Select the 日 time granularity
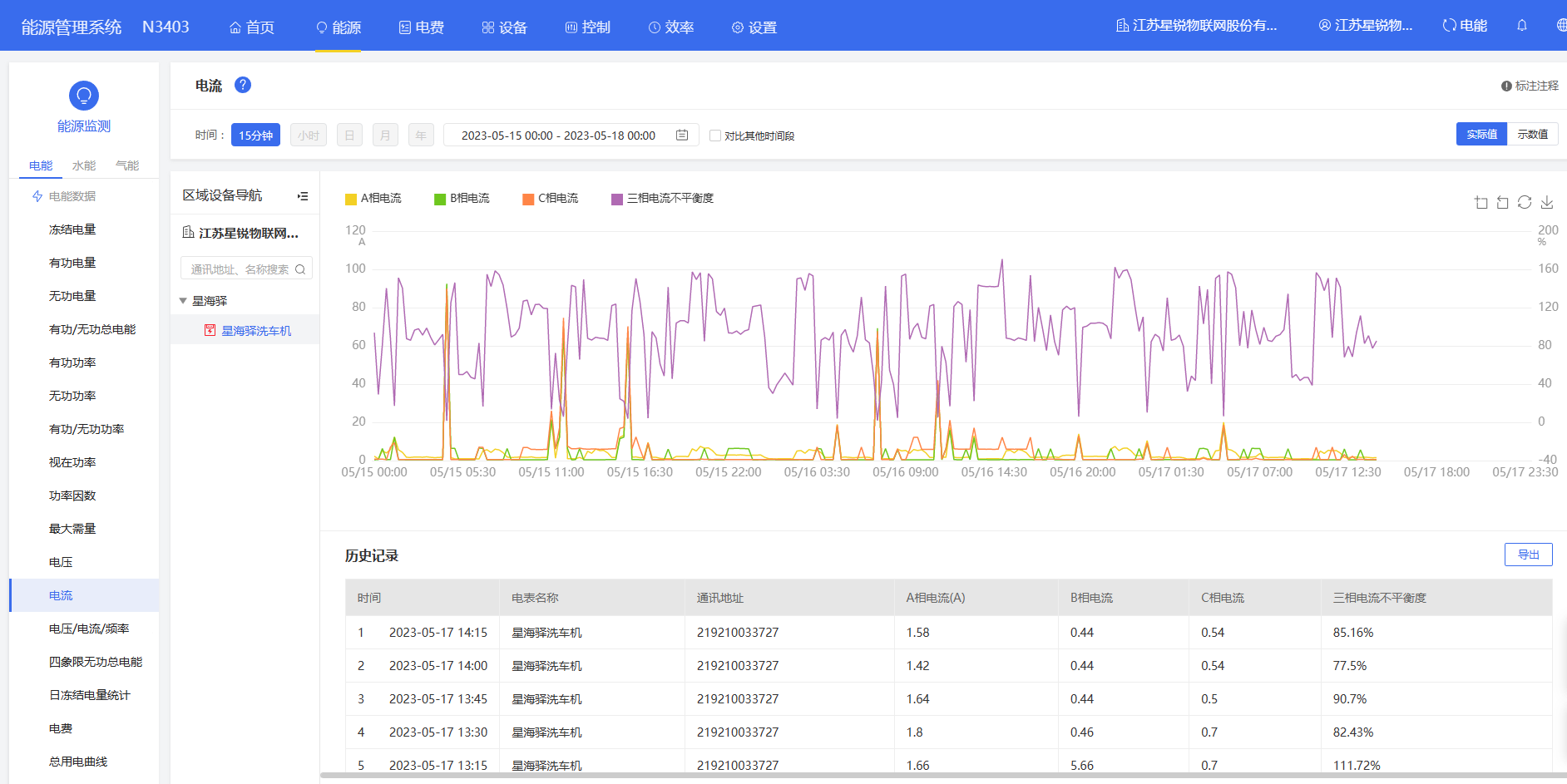This screenshot has height=784, width=1567. click(349, 135)
